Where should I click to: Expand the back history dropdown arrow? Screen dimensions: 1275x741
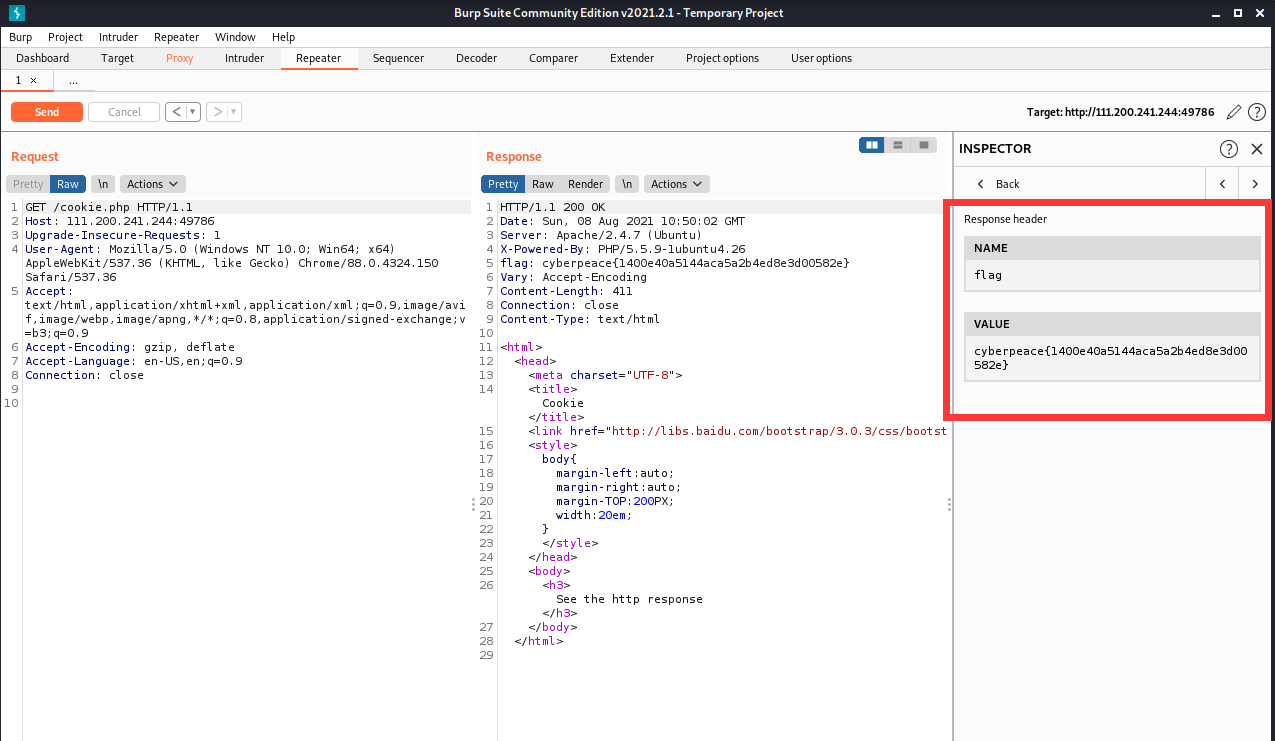coord(193,112)
